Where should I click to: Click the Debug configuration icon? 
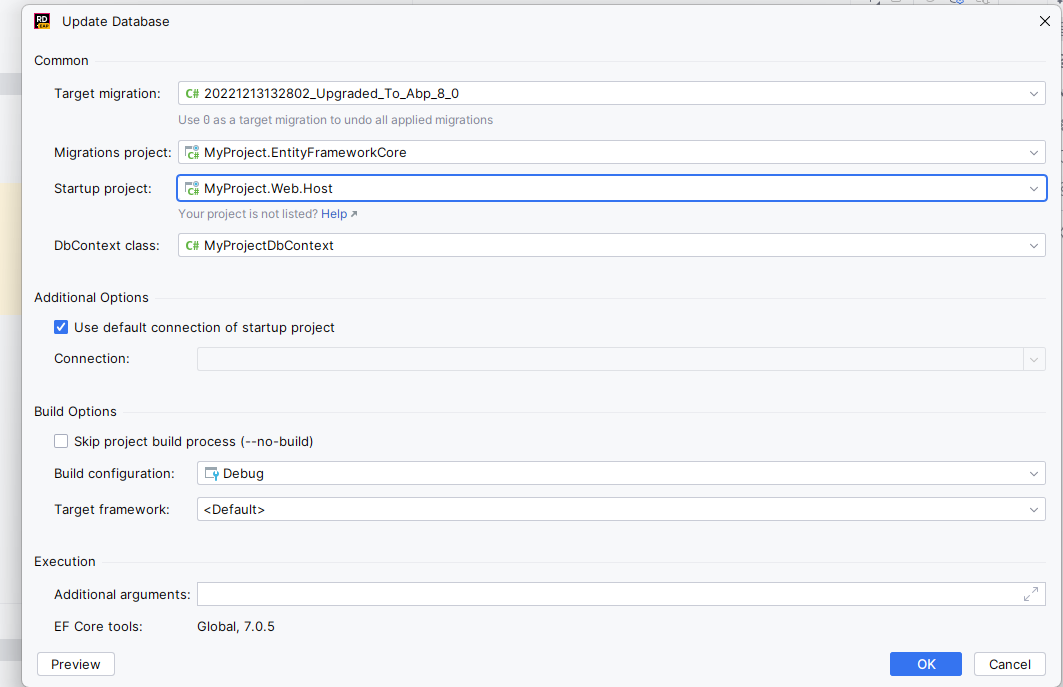[209, 473]
